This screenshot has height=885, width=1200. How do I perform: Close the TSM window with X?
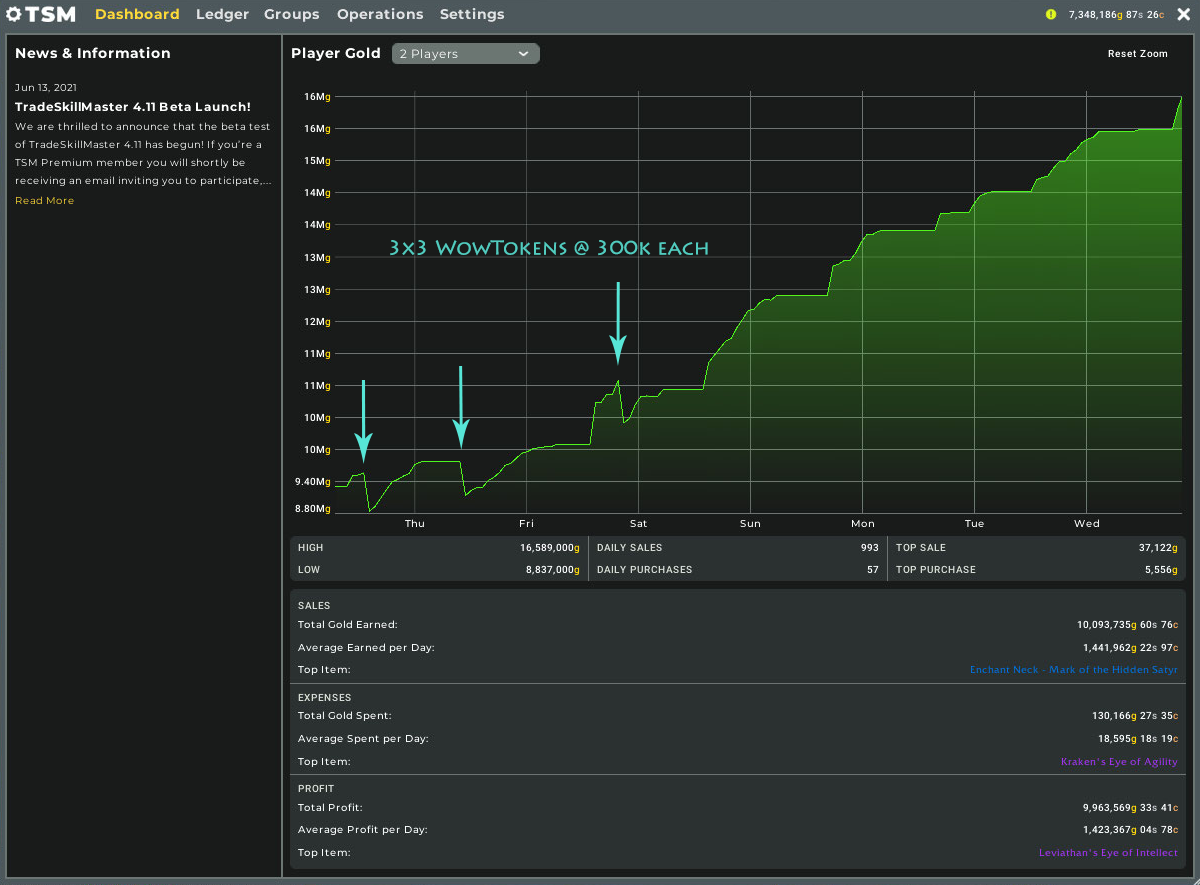click(1184, 14)
